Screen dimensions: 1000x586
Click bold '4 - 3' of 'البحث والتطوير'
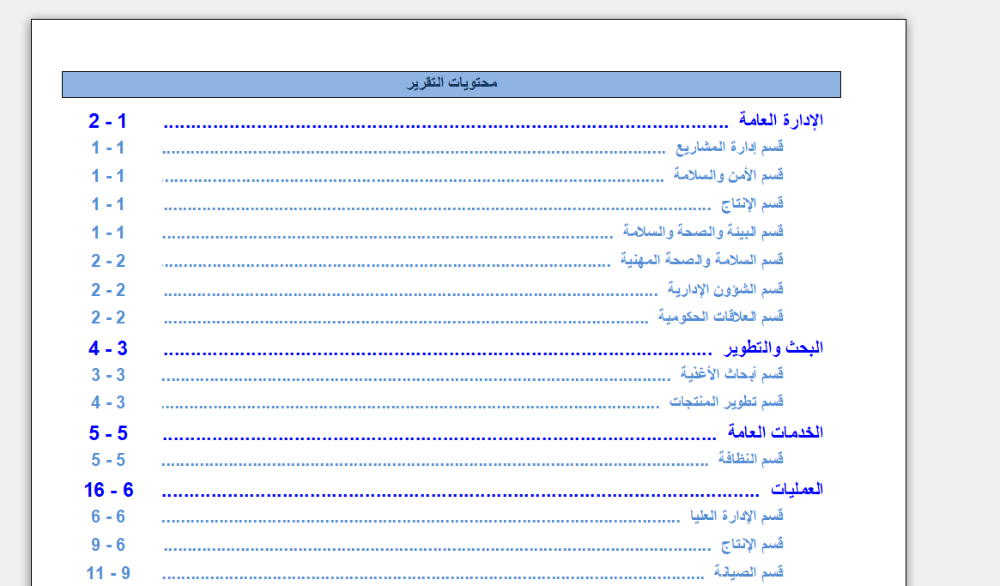(108, 348)
